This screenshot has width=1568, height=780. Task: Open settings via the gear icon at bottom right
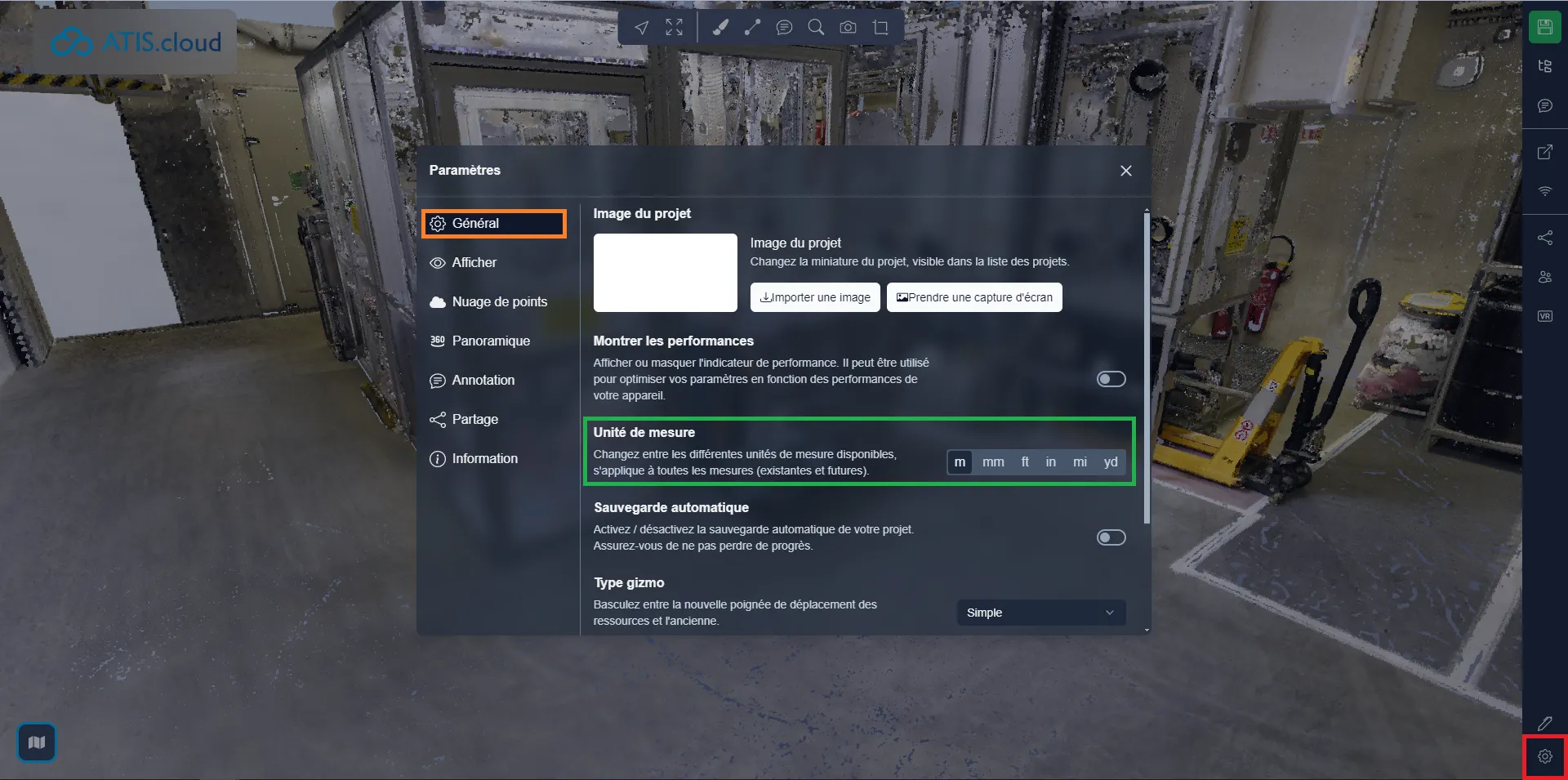pyautogui.click(x=1544, y=756)
